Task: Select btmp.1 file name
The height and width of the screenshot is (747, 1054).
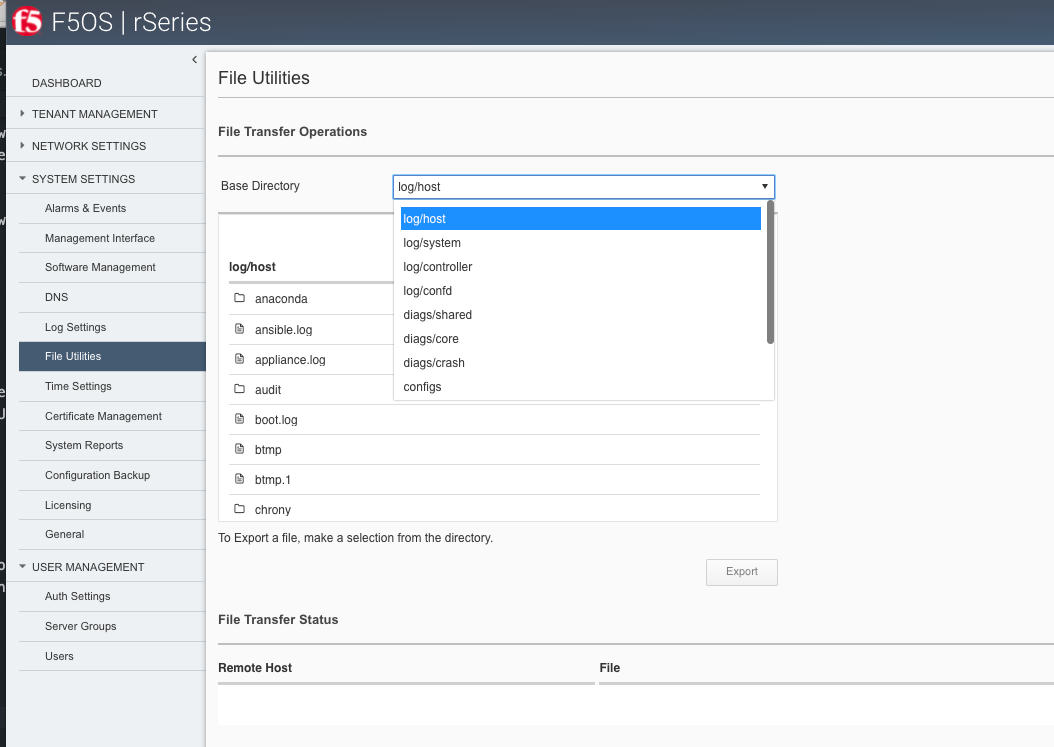Action: 272,479
